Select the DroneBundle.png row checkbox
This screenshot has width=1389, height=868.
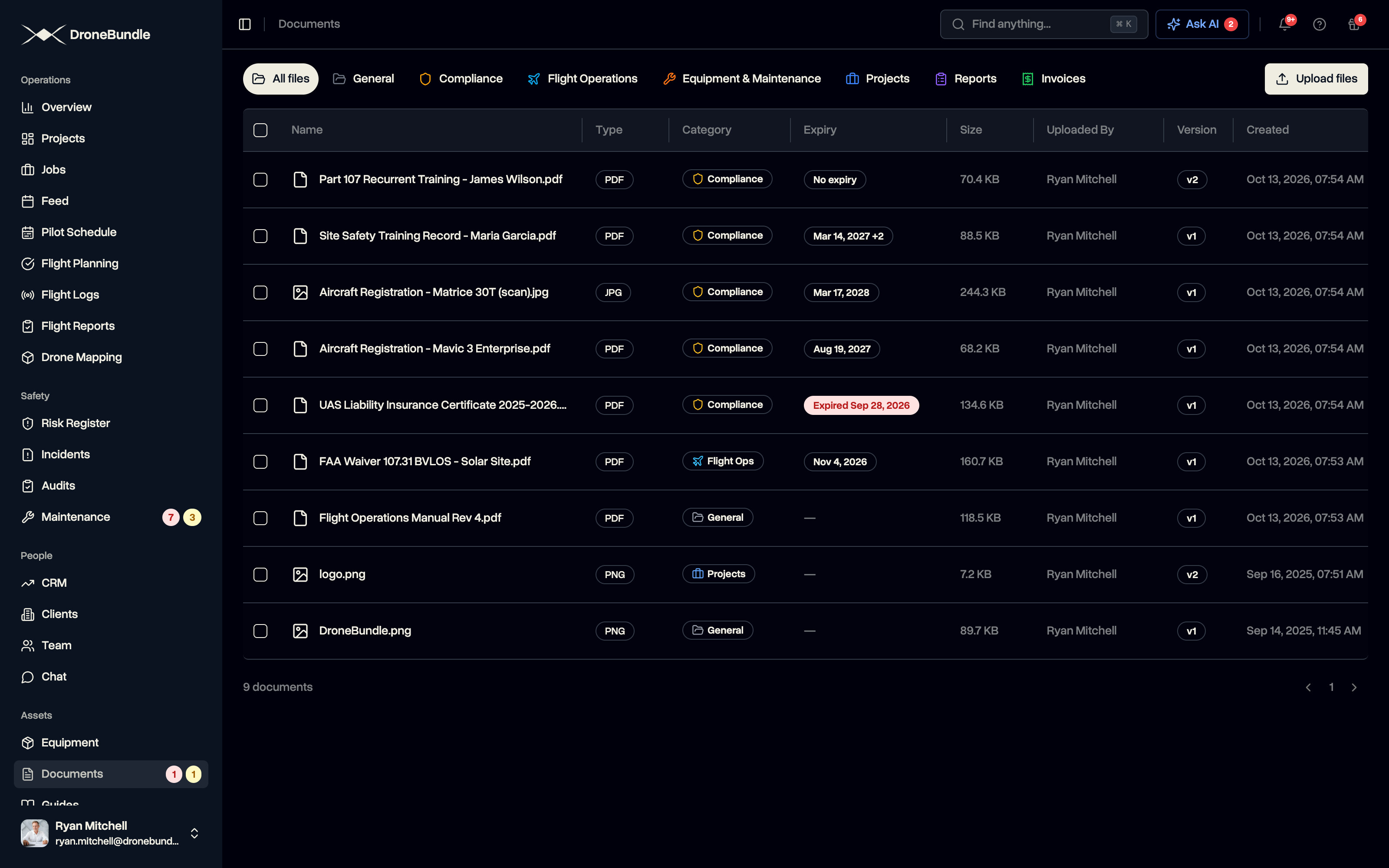260,631
